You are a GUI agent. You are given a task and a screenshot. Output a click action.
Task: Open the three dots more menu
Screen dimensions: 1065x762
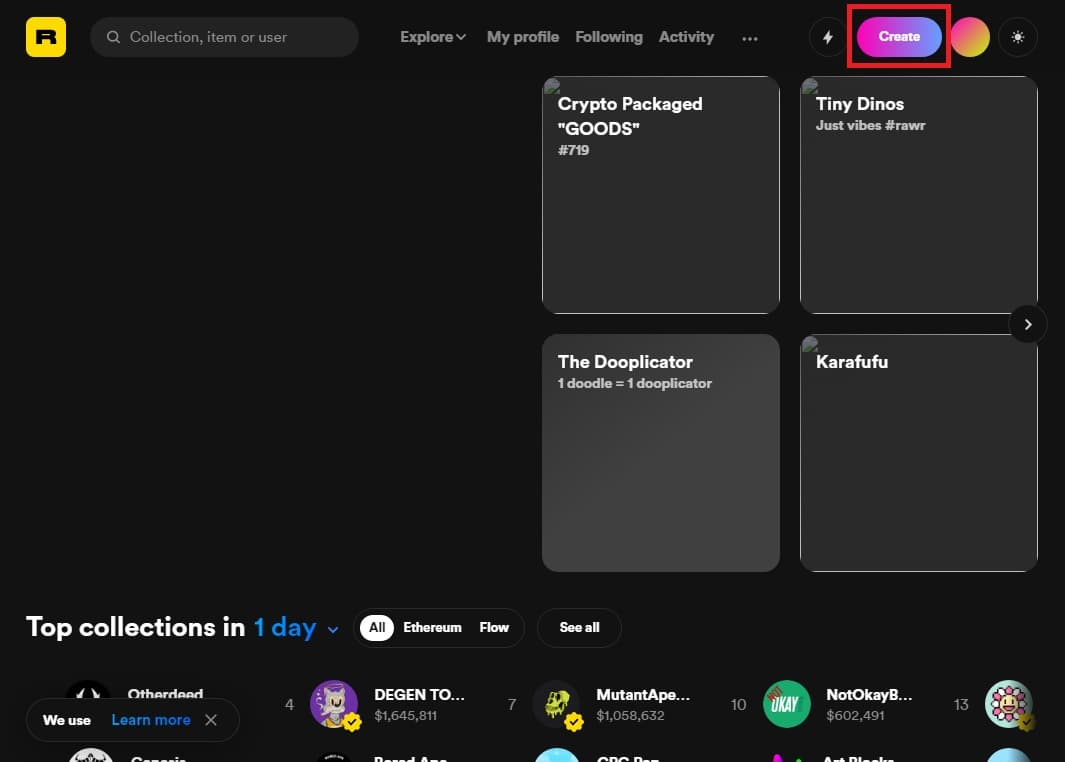tap(750, 39)
